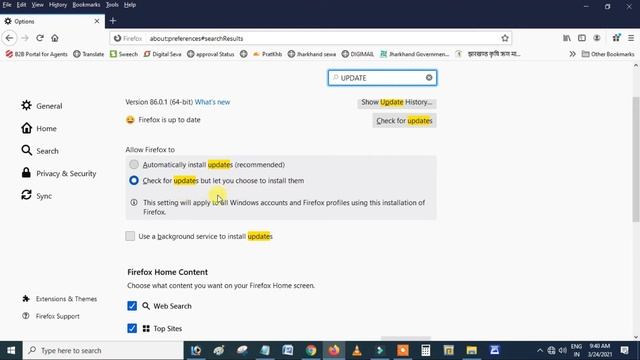
Task: Uncheck the Web Search checkbox
Action: 132,306
